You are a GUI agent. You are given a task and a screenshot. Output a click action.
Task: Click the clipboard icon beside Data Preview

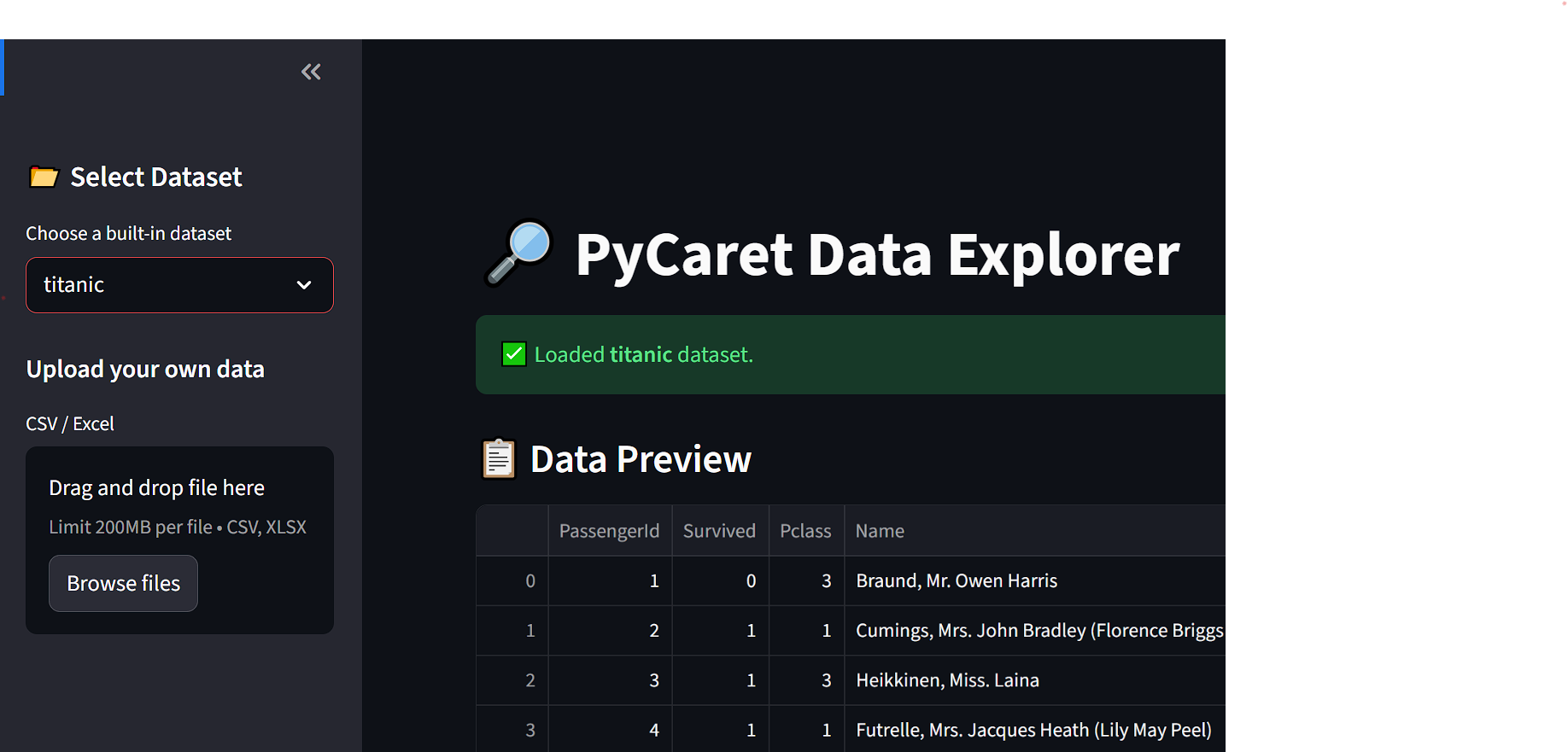pos(499,459)
